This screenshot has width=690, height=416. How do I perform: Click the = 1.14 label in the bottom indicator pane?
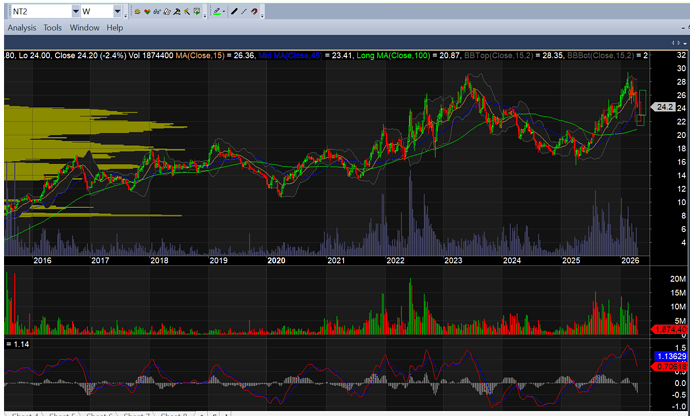click(18, 344)
